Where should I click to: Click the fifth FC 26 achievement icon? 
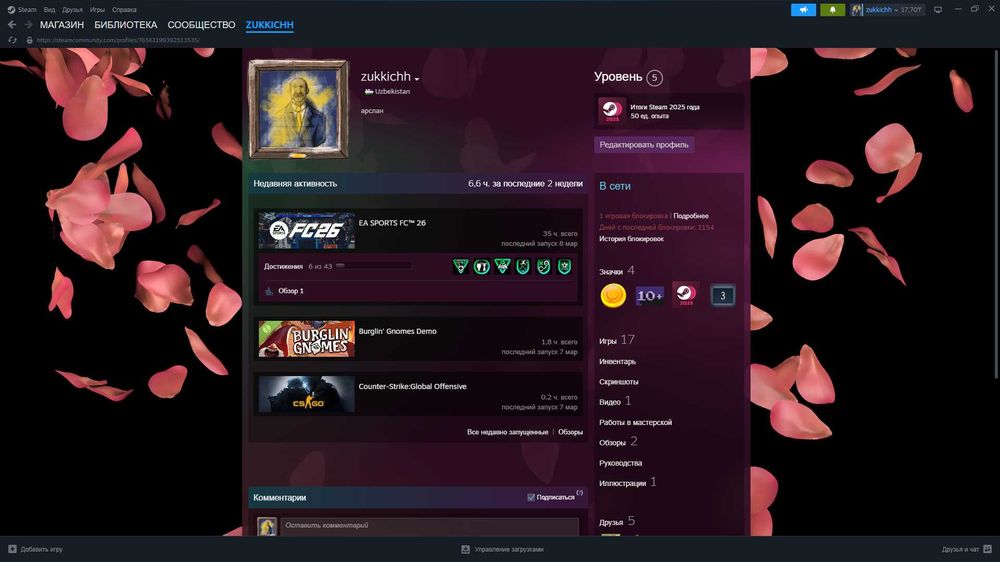pos(543,267)
